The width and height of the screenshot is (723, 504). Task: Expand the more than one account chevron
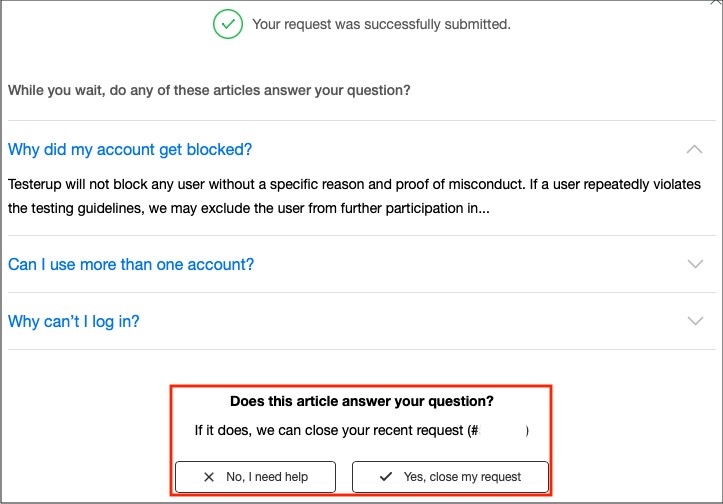click(695, 264)
